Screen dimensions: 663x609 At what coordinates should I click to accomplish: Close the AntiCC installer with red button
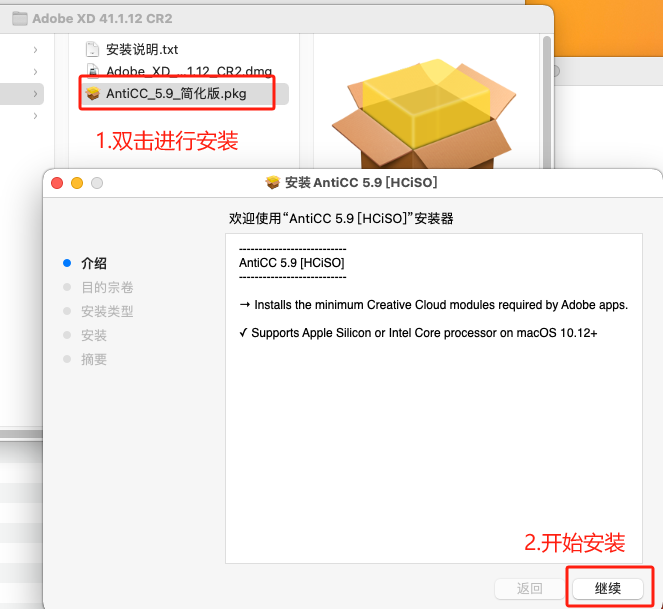tap(57, 183)
